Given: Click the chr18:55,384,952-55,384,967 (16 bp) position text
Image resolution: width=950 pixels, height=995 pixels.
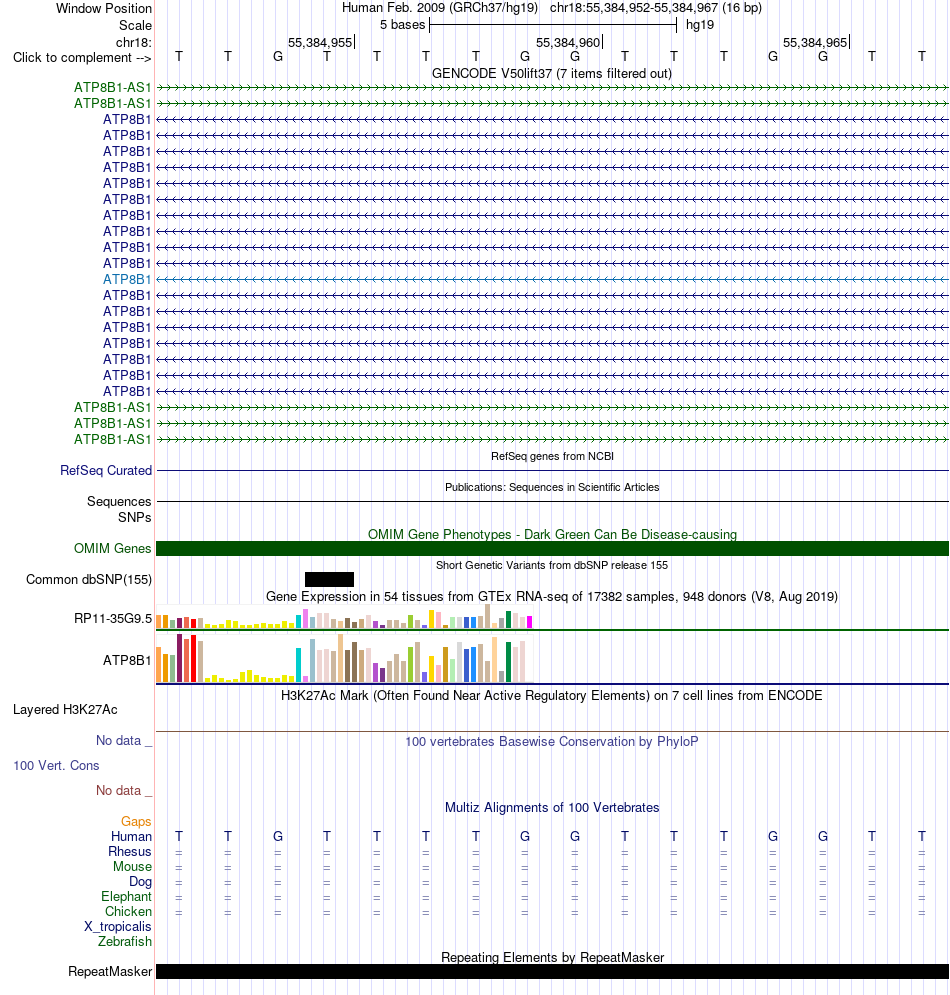Looking at the screenshot, I should pos(656,8).
